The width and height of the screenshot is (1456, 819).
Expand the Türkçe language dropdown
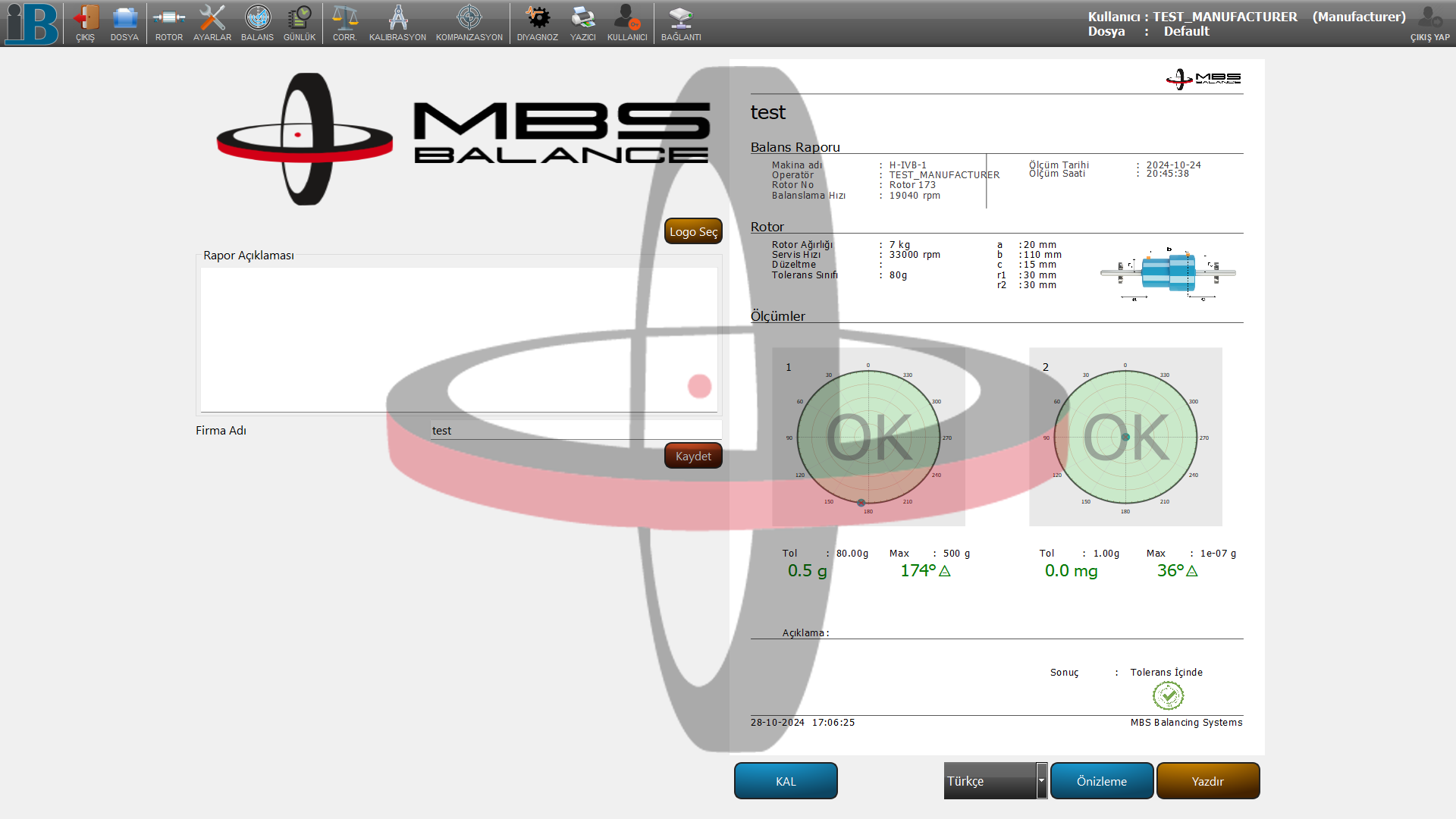tap(1041, 780)
